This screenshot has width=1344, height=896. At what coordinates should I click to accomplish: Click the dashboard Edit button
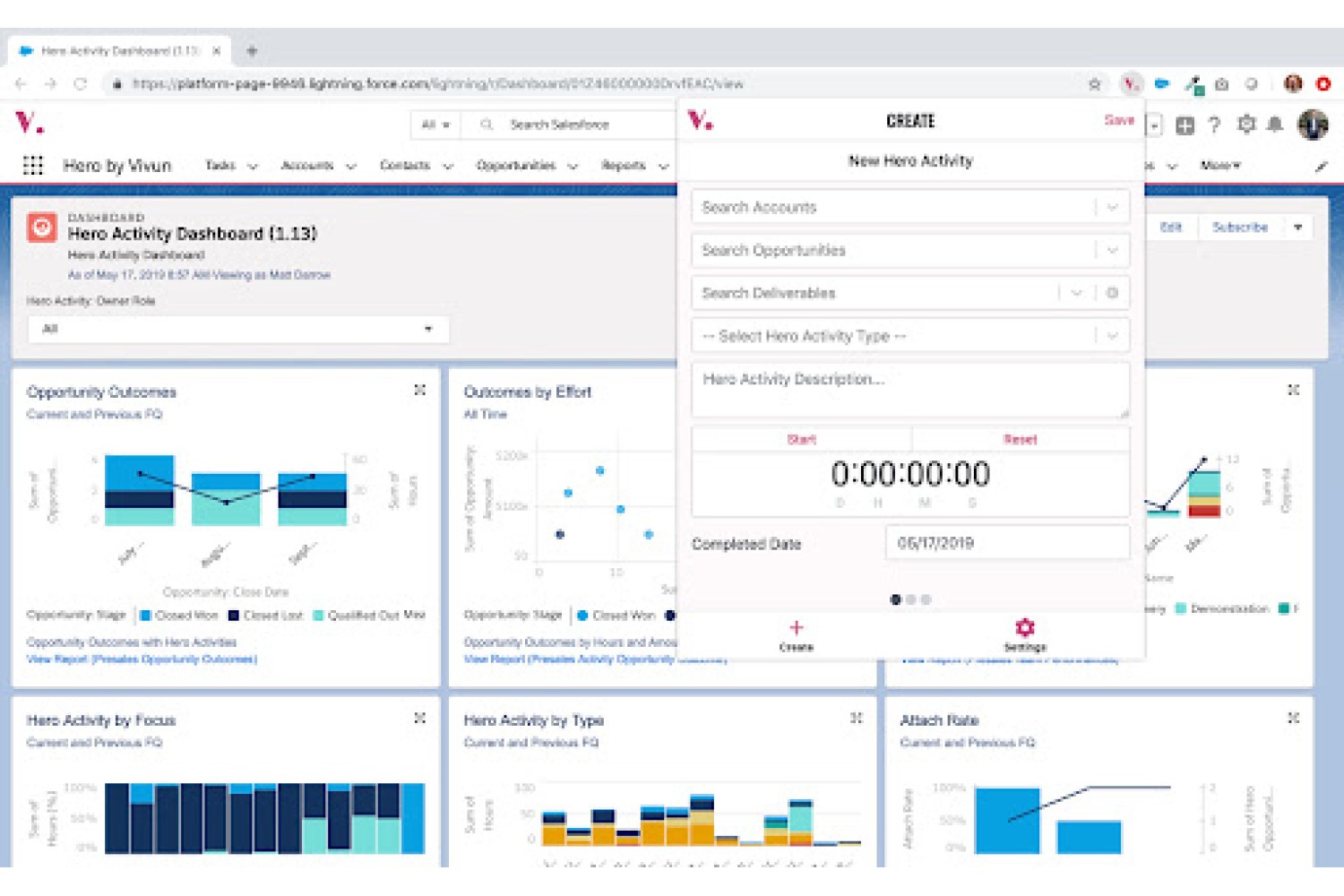1171,228
